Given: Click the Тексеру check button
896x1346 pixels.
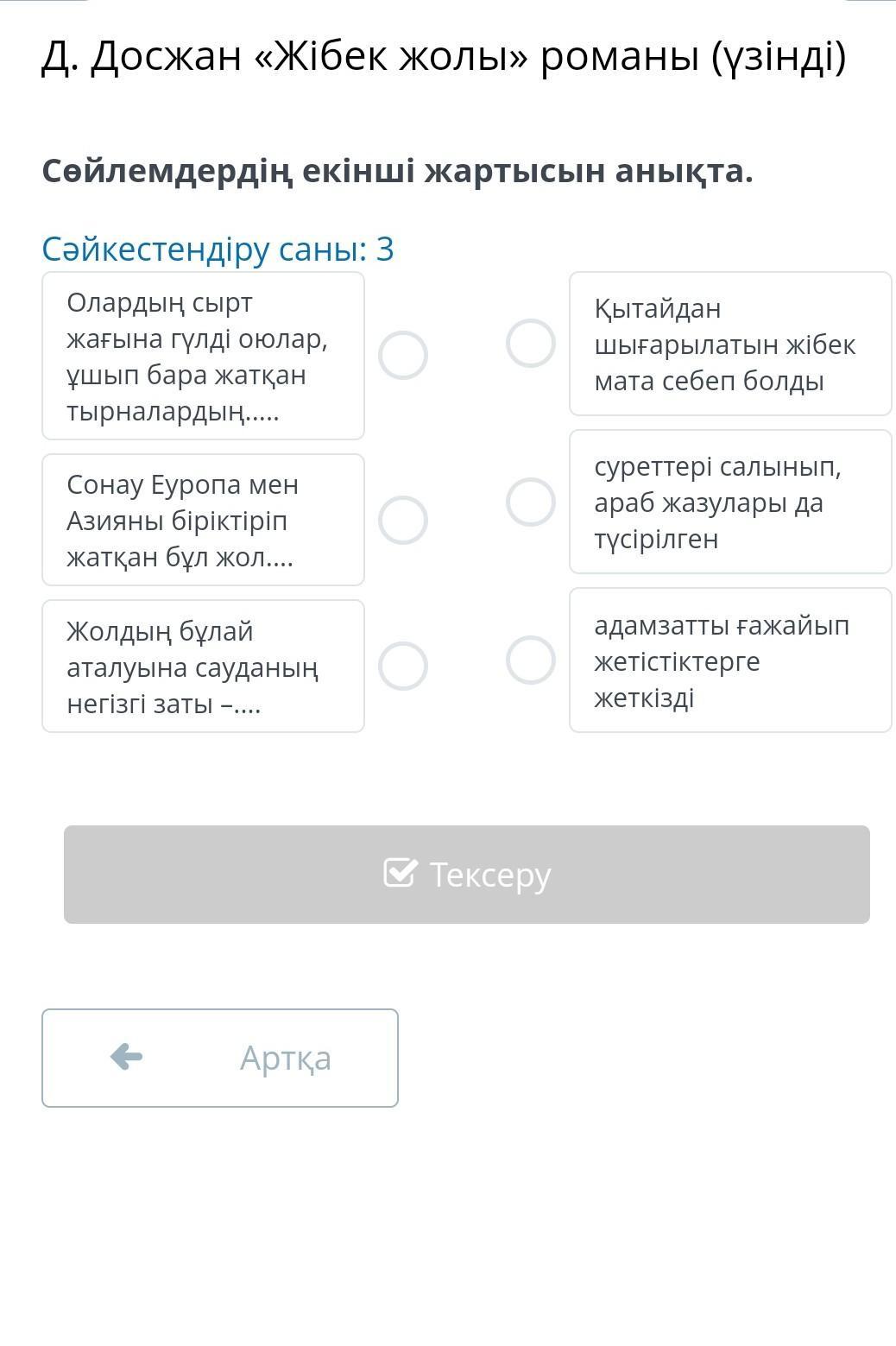Looking at the screenshot, I should click(466, 874).
